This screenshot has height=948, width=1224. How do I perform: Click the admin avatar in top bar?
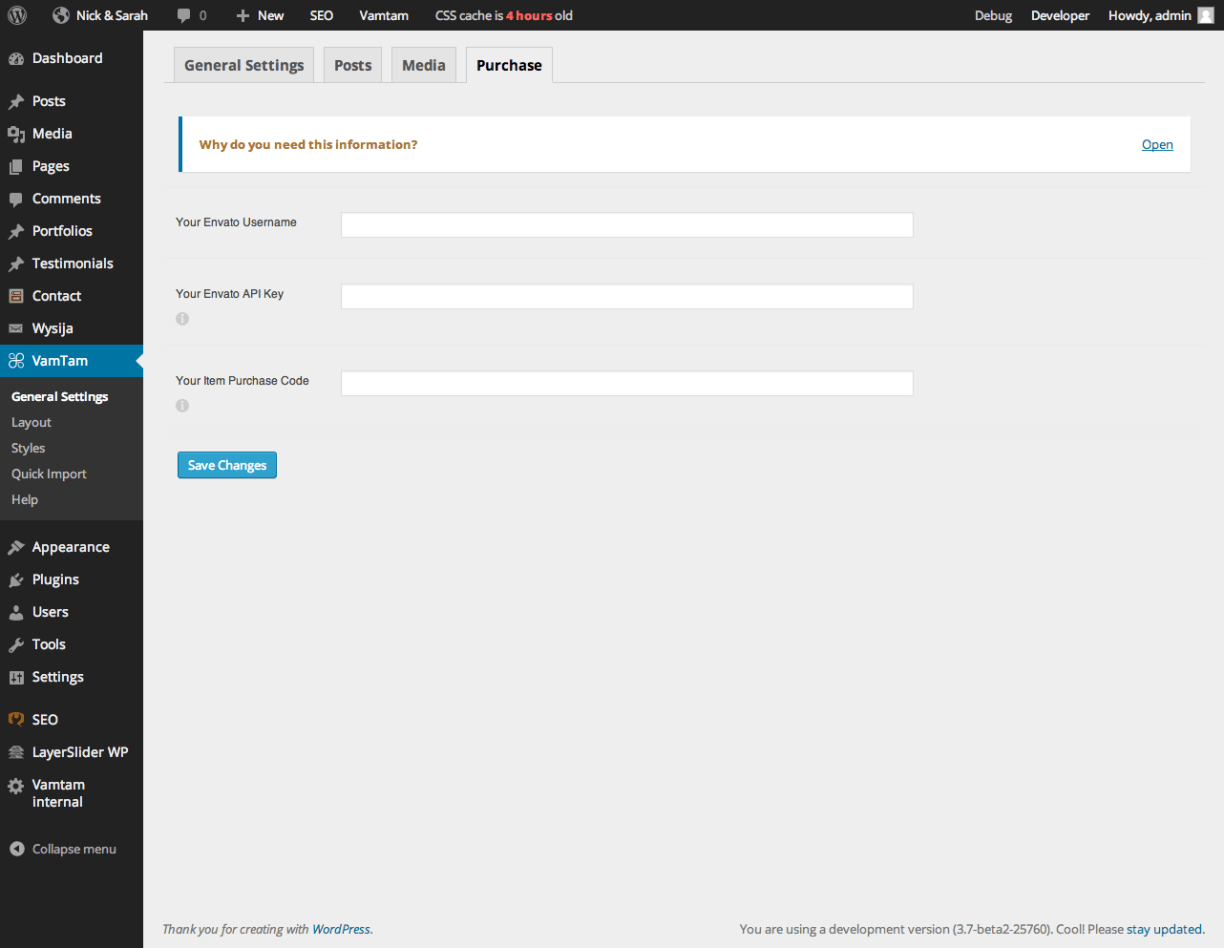point(1205,15)
